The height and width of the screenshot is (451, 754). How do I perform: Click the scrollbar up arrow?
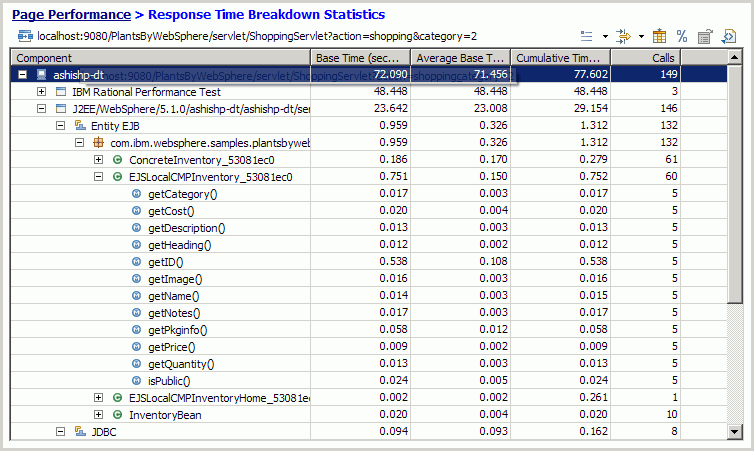tap(734, 57)
